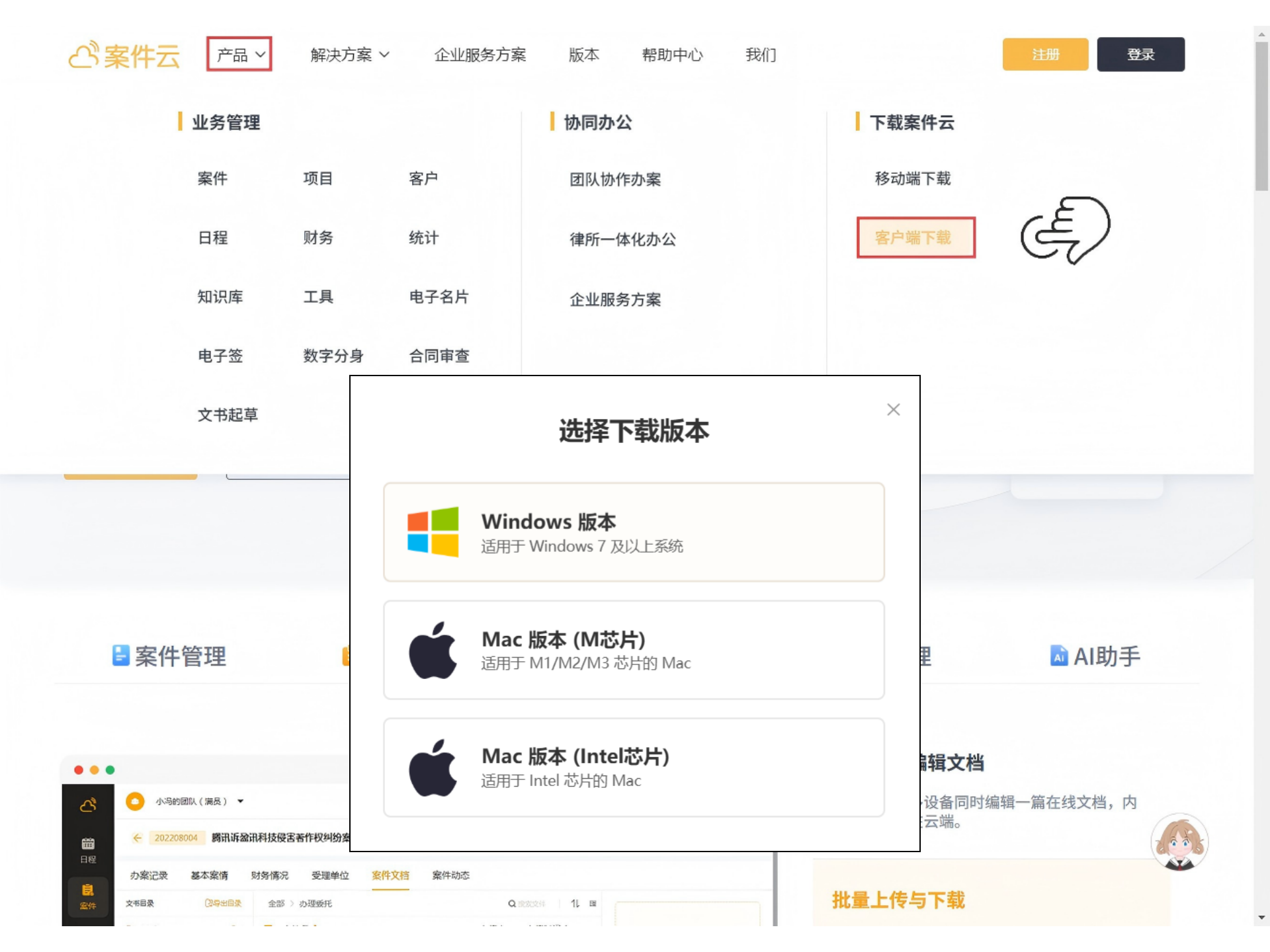Open the 帮助中心 menu item

coord(672,55)
